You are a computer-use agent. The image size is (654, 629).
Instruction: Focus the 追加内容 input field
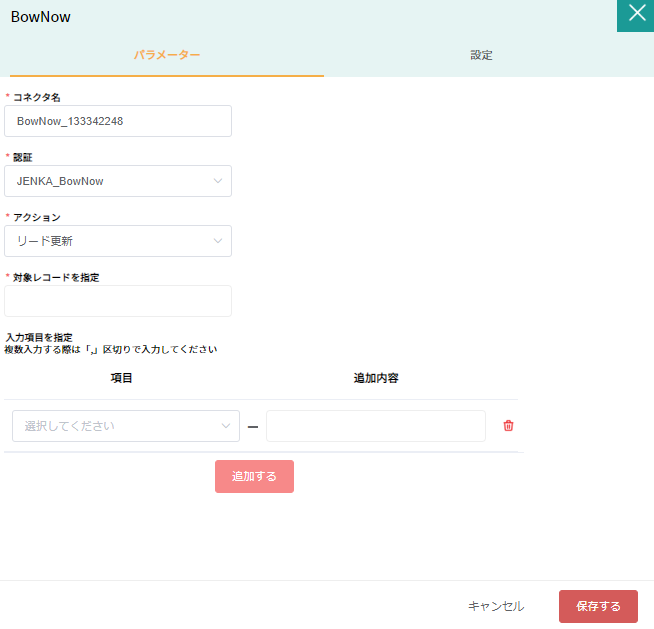click(x=376, y=426)
